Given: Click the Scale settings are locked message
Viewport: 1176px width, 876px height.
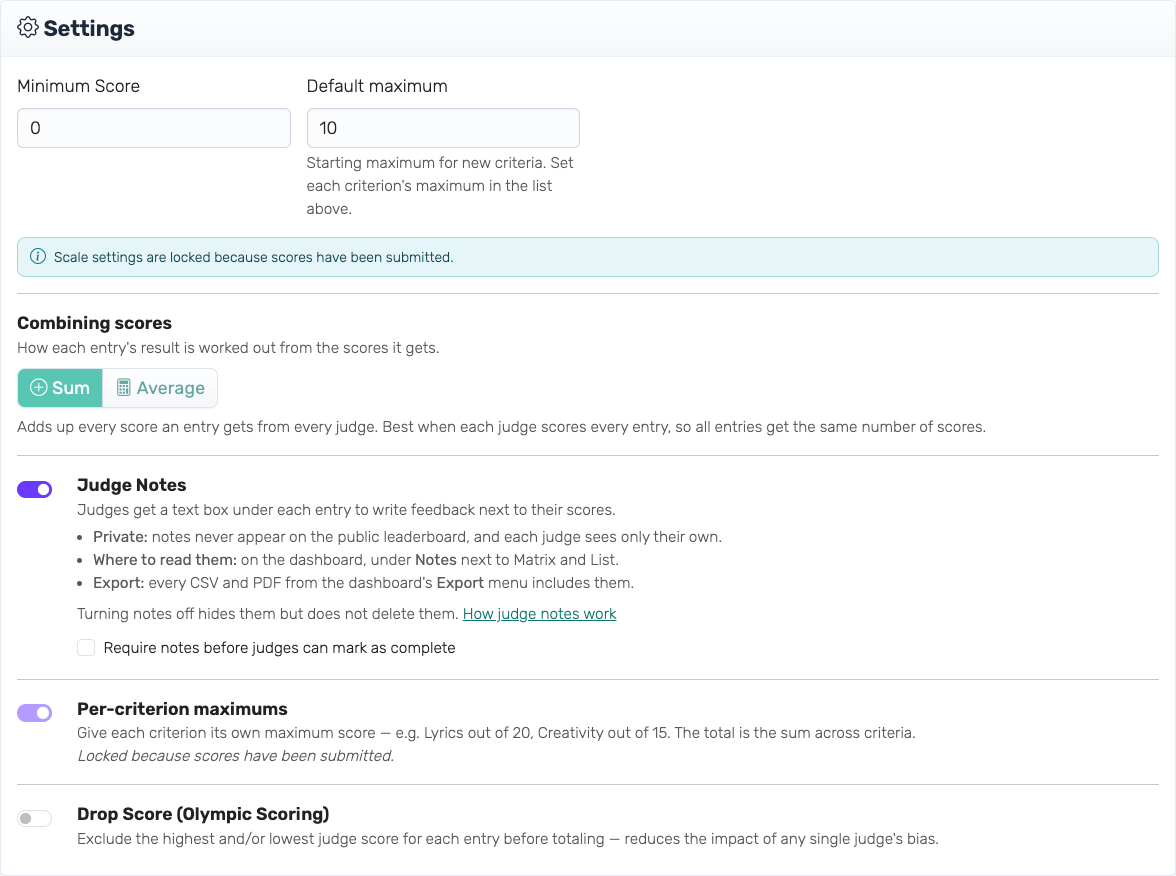Looking at the screenshot, I should [254, 257].
